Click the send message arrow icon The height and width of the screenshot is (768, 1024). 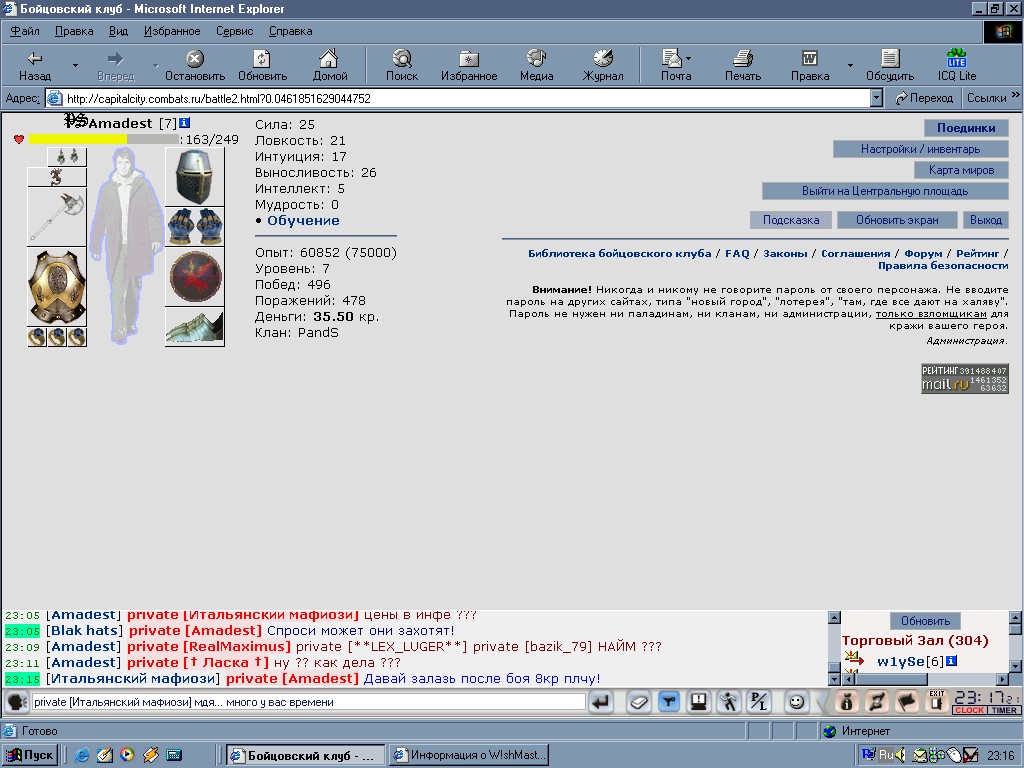(601, 702)
